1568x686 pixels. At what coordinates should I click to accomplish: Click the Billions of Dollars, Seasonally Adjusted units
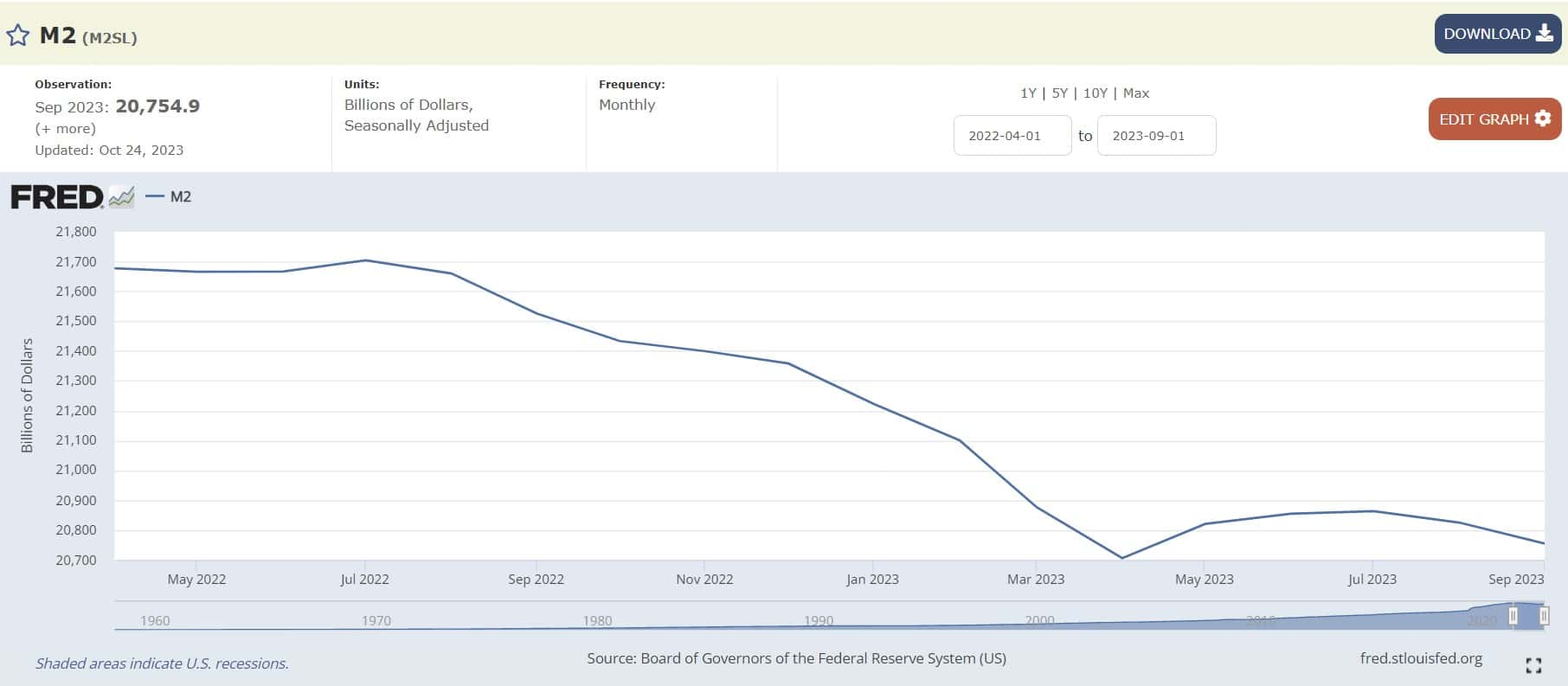click(416, 115)
